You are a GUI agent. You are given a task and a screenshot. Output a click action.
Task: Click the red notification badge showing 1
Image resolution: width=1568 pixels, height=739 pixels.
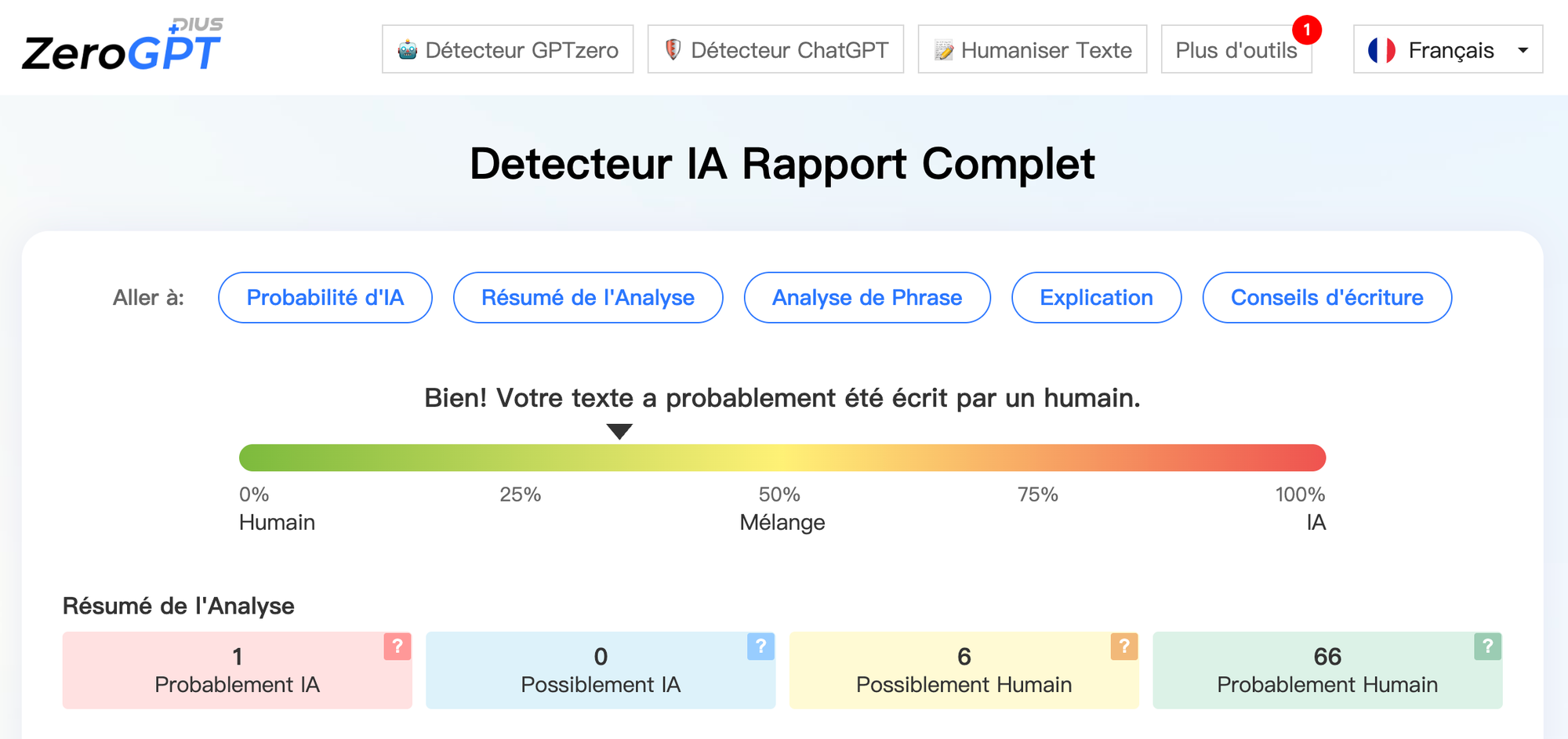1306,30
